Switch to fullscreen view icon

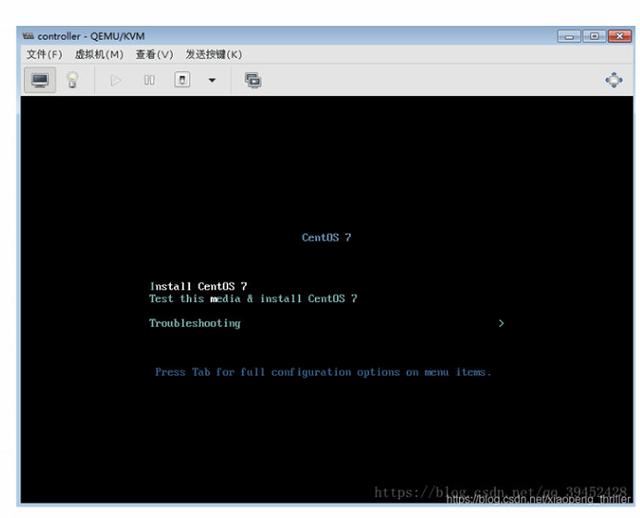(614, 80)
